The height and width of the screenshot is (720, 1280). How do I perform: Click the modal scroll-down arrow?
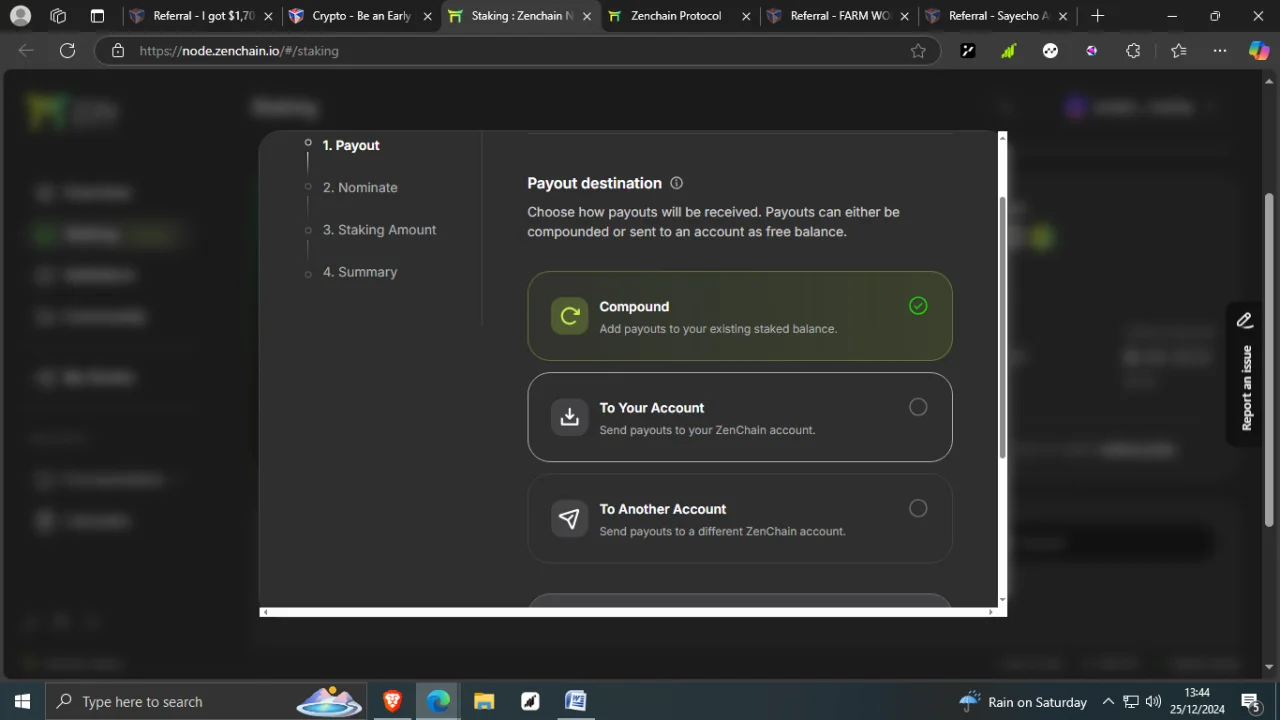(1002, 600)
